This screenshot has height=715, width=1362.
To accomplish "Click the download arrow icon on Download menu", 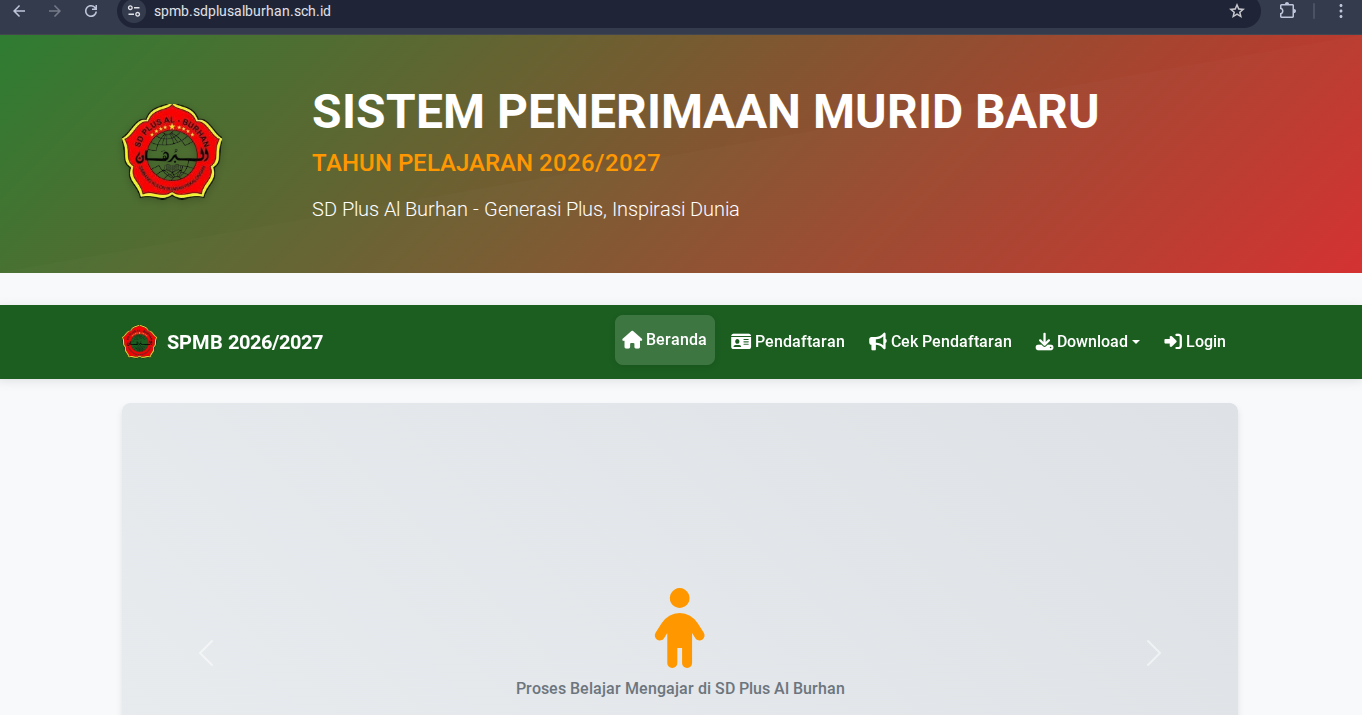I will (x=1044, y=341).
